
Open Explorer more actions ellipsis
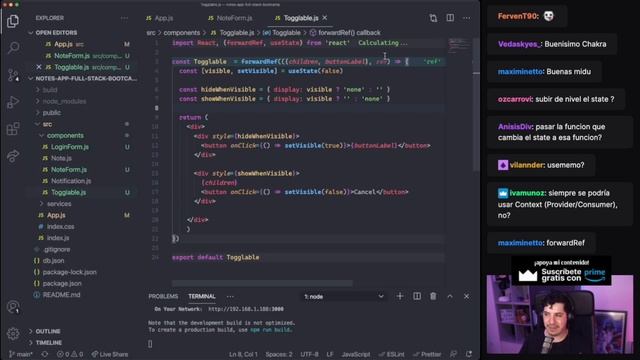click(x=124, y=18)
